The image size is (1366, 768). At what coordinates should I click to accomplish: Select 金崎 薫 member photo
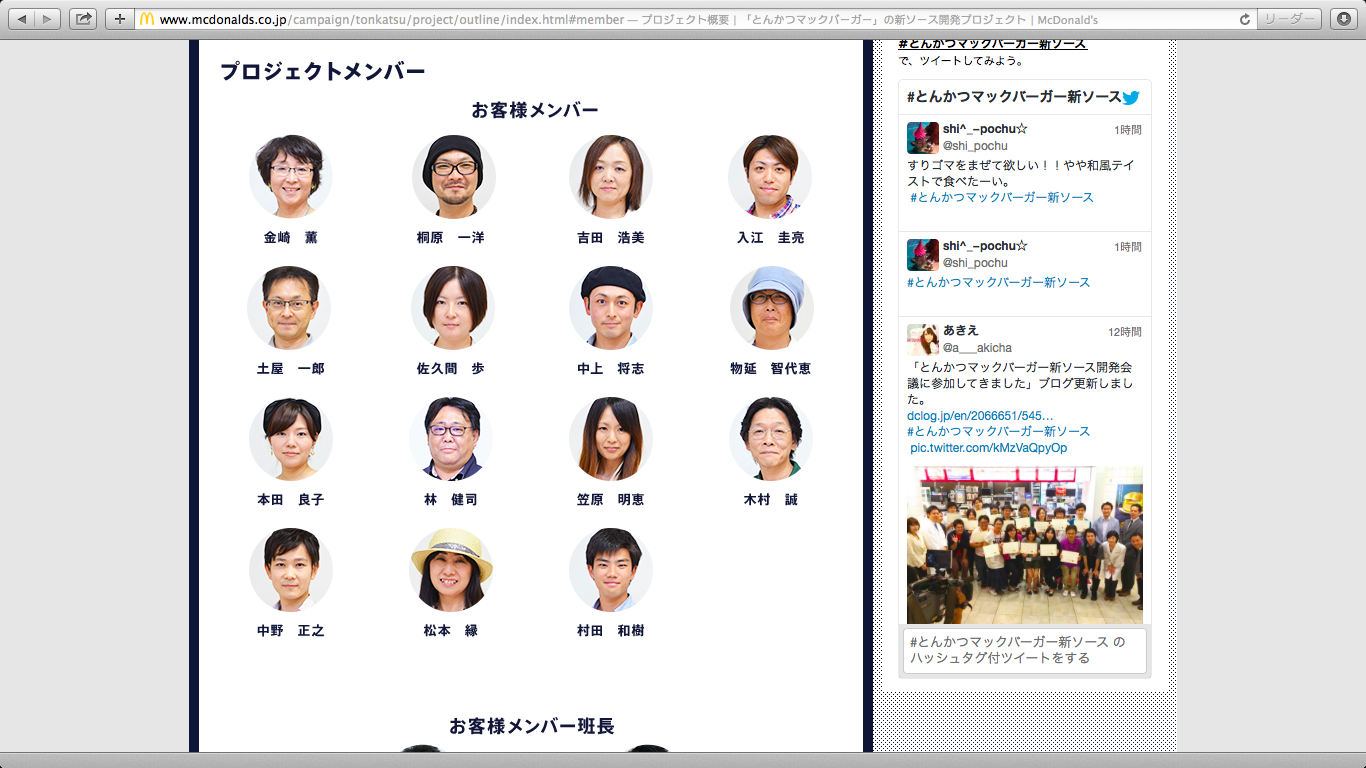290,176
